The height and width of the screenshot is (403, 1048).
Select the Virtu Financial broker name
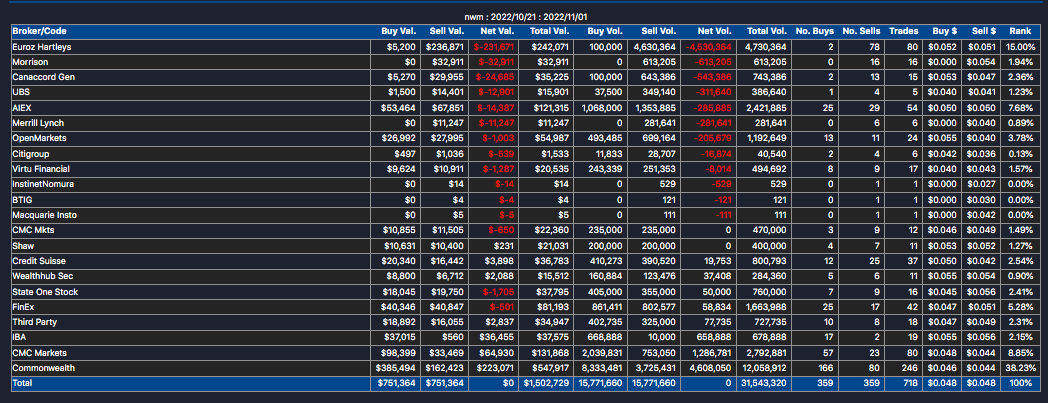41,169
